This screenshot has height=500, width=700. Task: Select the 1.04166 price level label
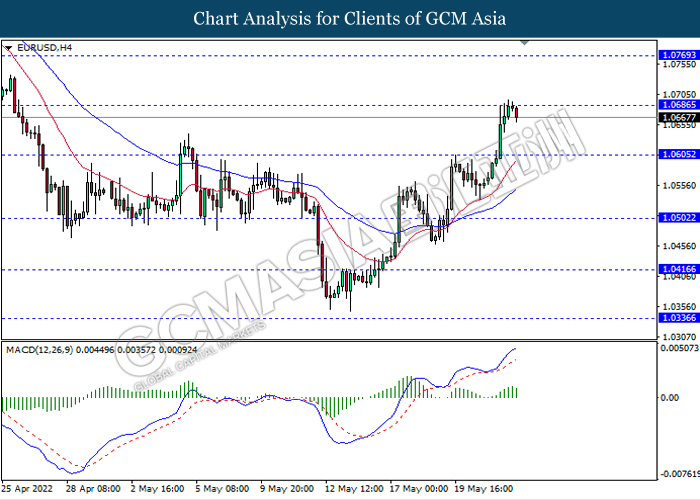[679, 269]
